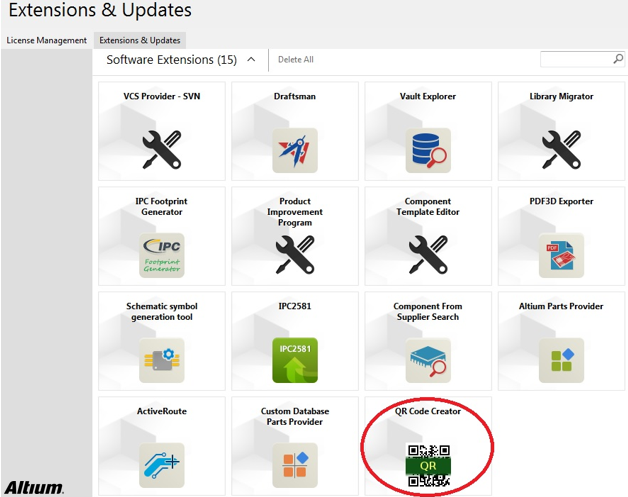Click the 'Schematic symbol generation tool' title
628x497 pixels.
[x=162, y=312]
